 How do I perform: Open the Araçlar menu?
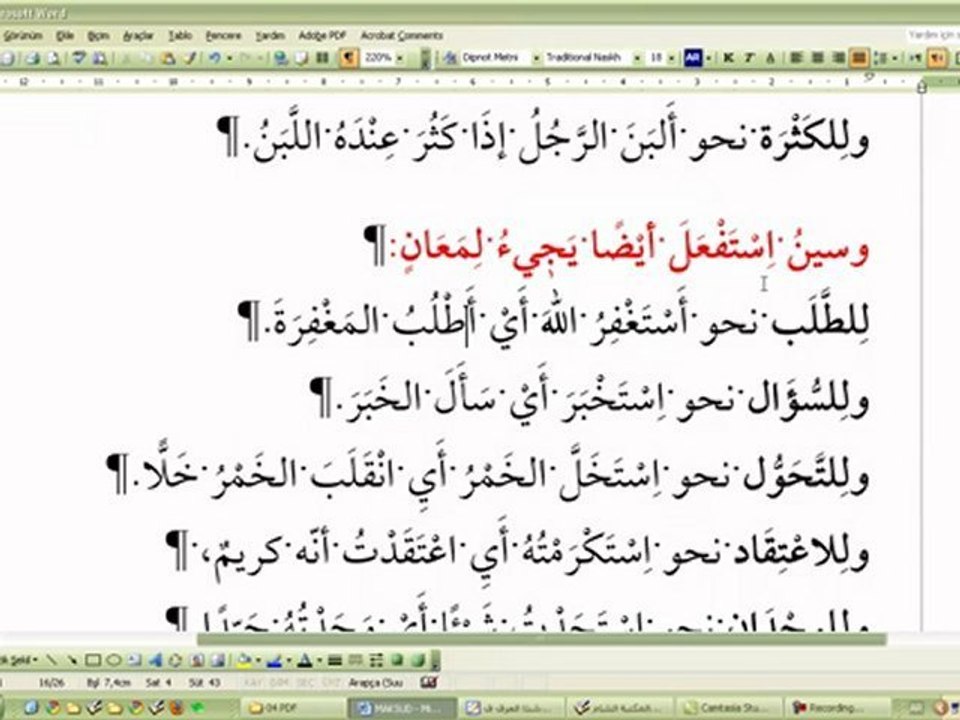coord(138,36)
